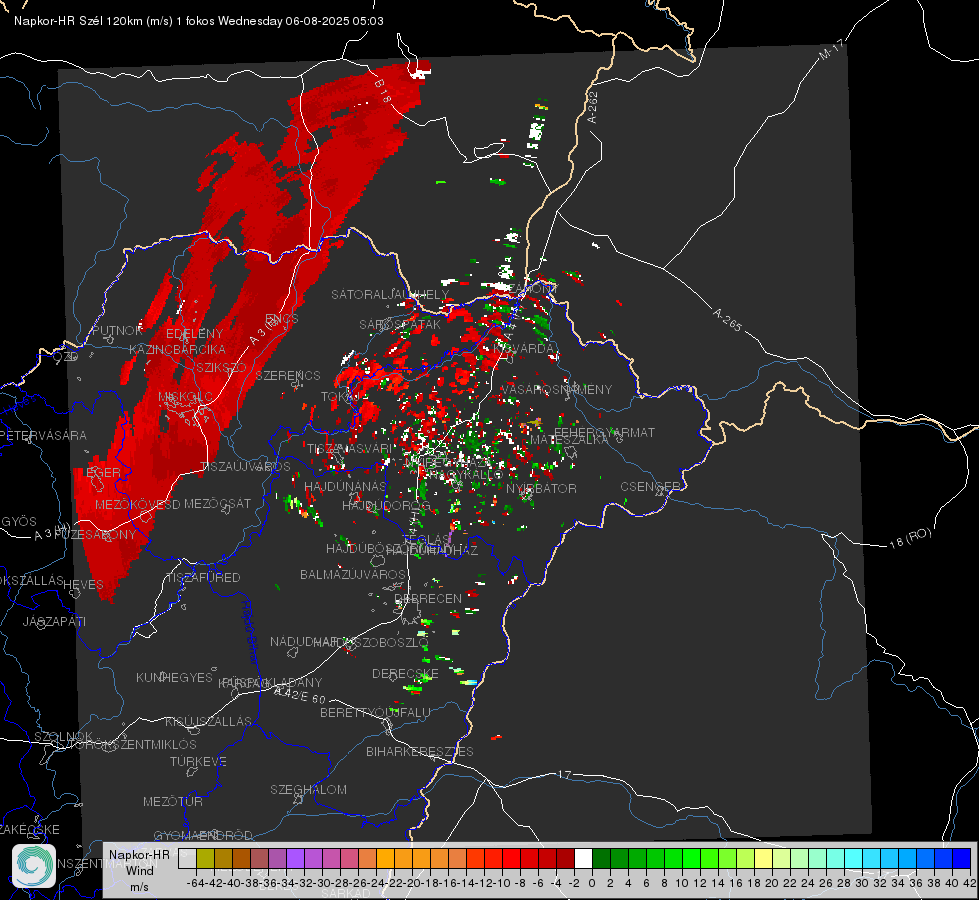Click the DERECSKE label

pos(405,674)
